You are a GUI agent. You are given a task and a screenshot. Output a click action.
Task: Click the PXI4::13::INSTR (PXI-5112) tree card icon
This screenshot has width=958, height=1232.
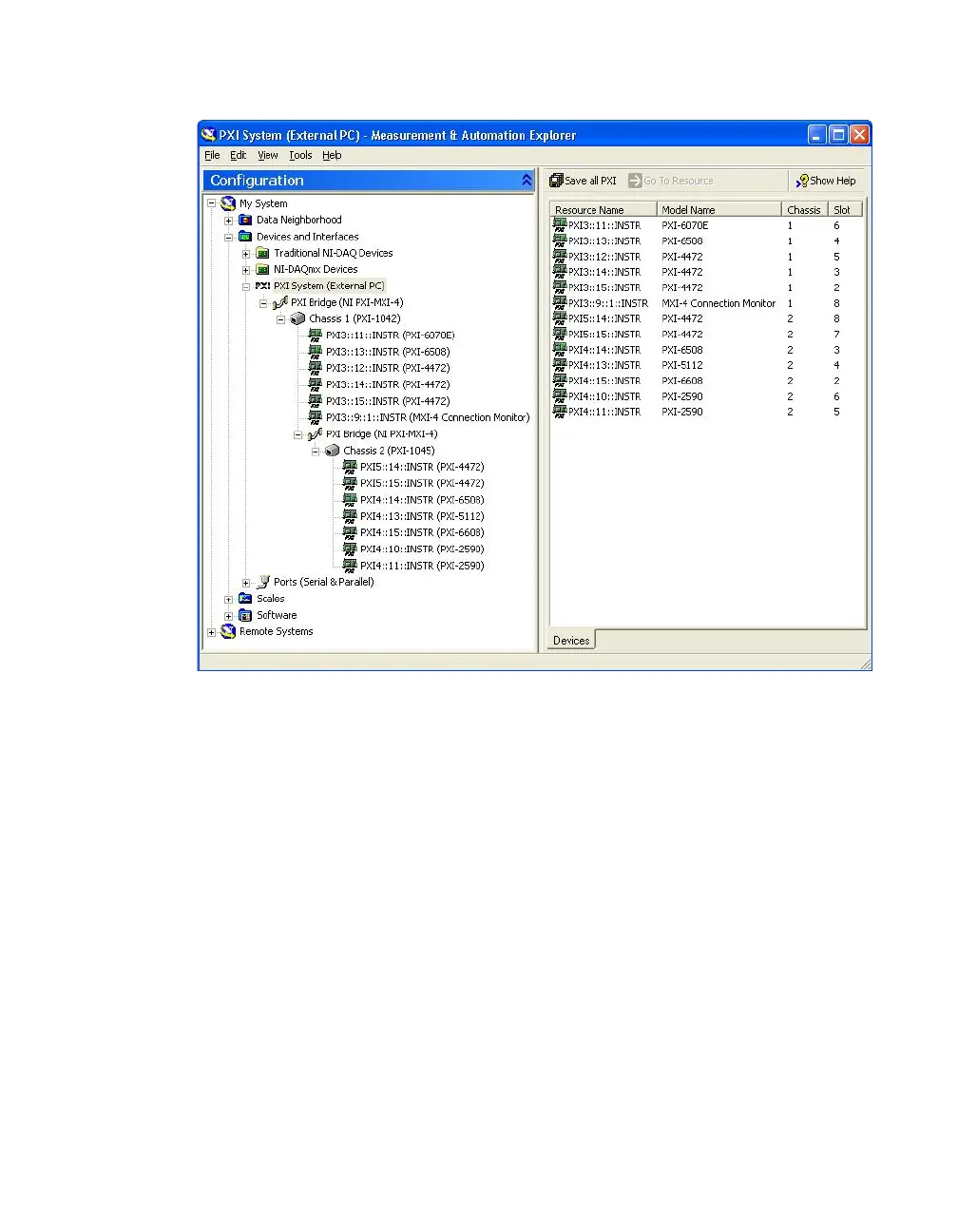pos(350,516)
